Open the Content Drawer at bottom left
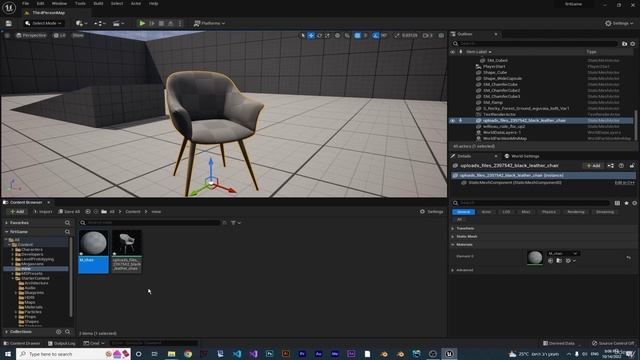 click(22, 343)
